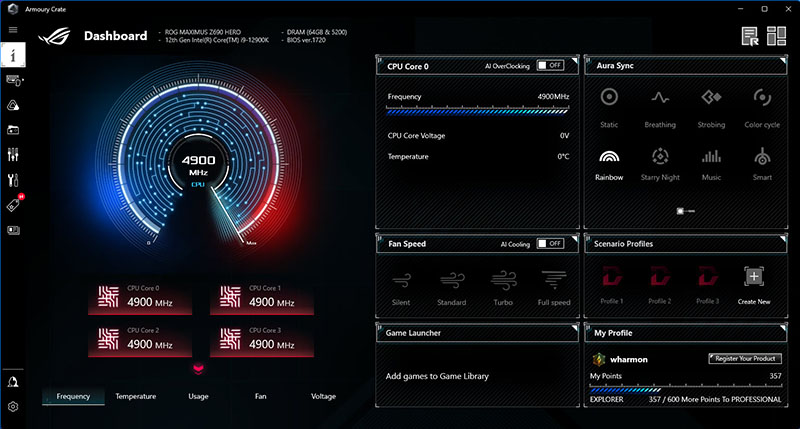Image resolution: width=800 pixels, height=429 pixels.
Task: Select the Color cycle lighting effect
Action: (x=762, y=108)
